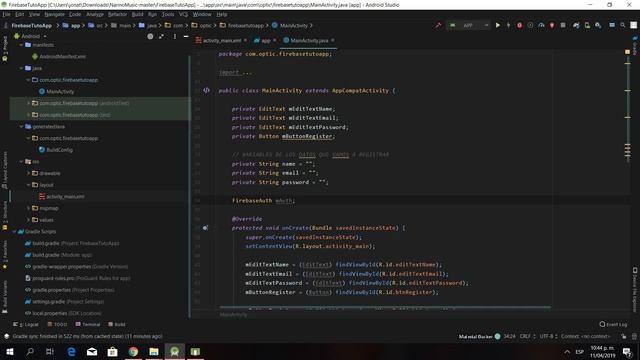Open the action center notification icon
This screenshot has height=360, width=640.
[627, 351]
